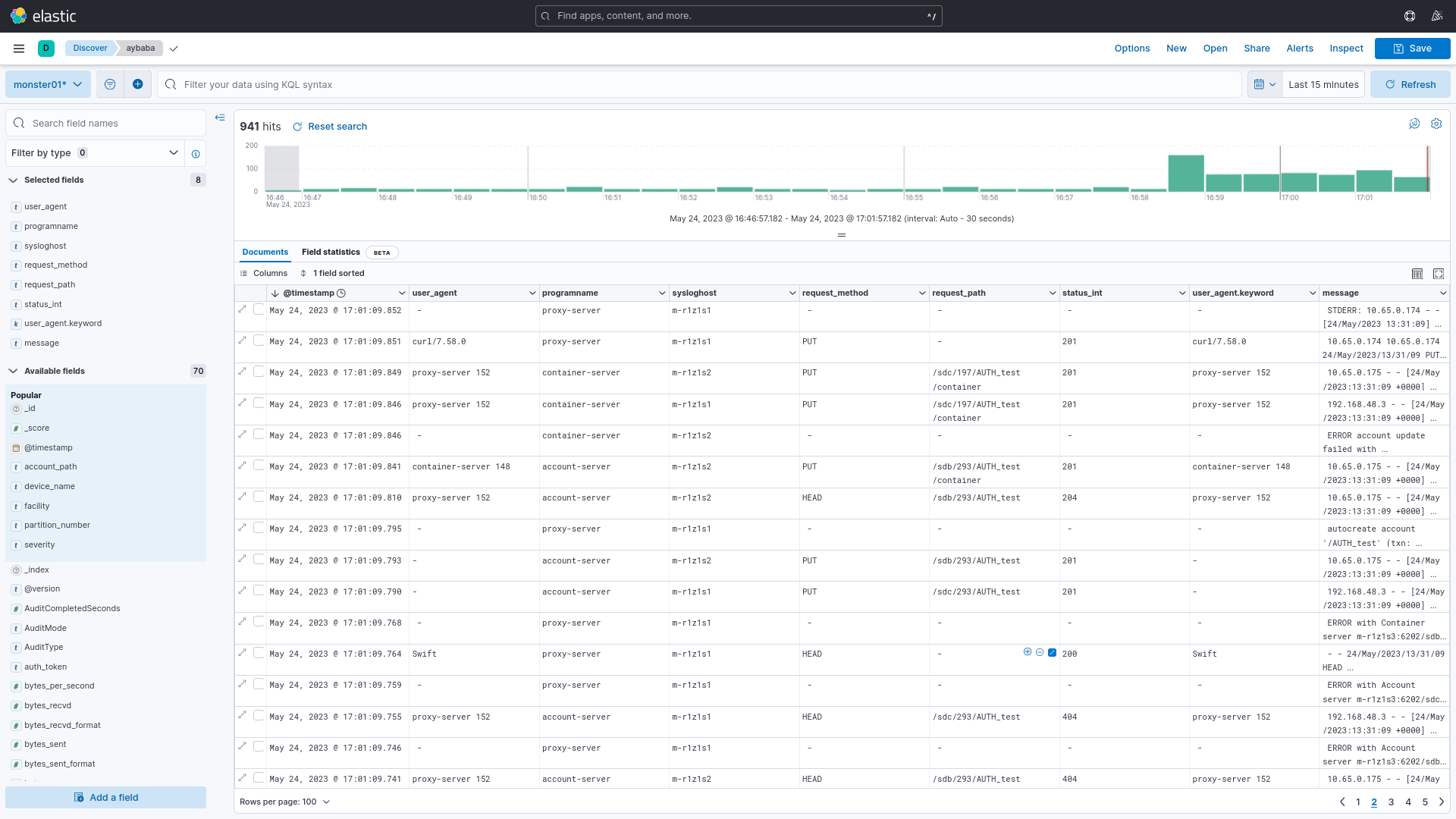
Task: Open display density table options icon
Action: pyautogui.click(x=1417, y=274)
